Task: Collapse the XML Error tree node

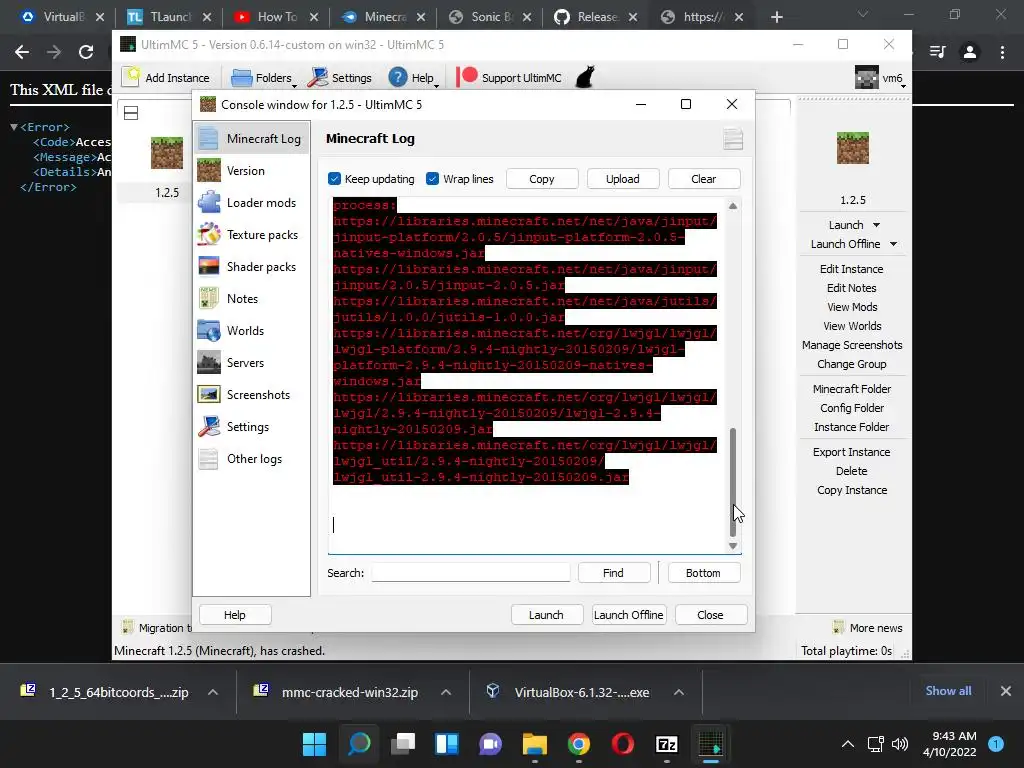Action: (x=14, y=127)
